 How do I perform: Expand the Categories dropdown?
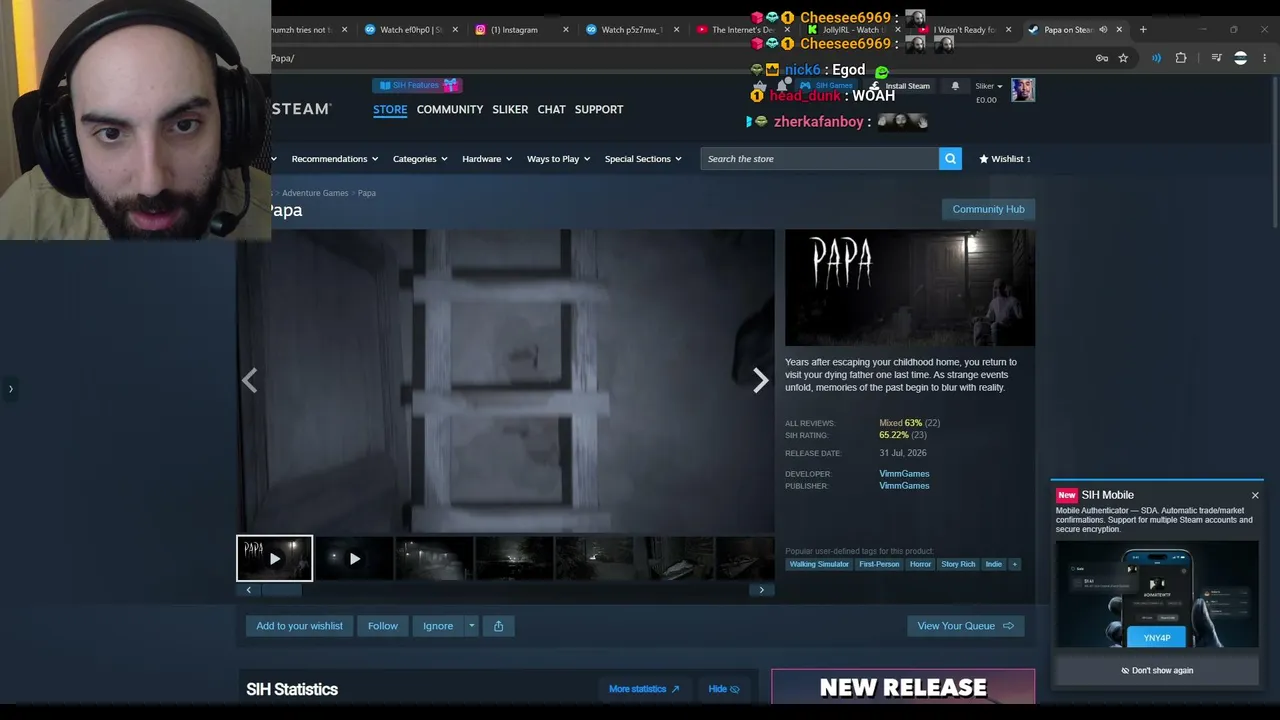pos(420,159)
